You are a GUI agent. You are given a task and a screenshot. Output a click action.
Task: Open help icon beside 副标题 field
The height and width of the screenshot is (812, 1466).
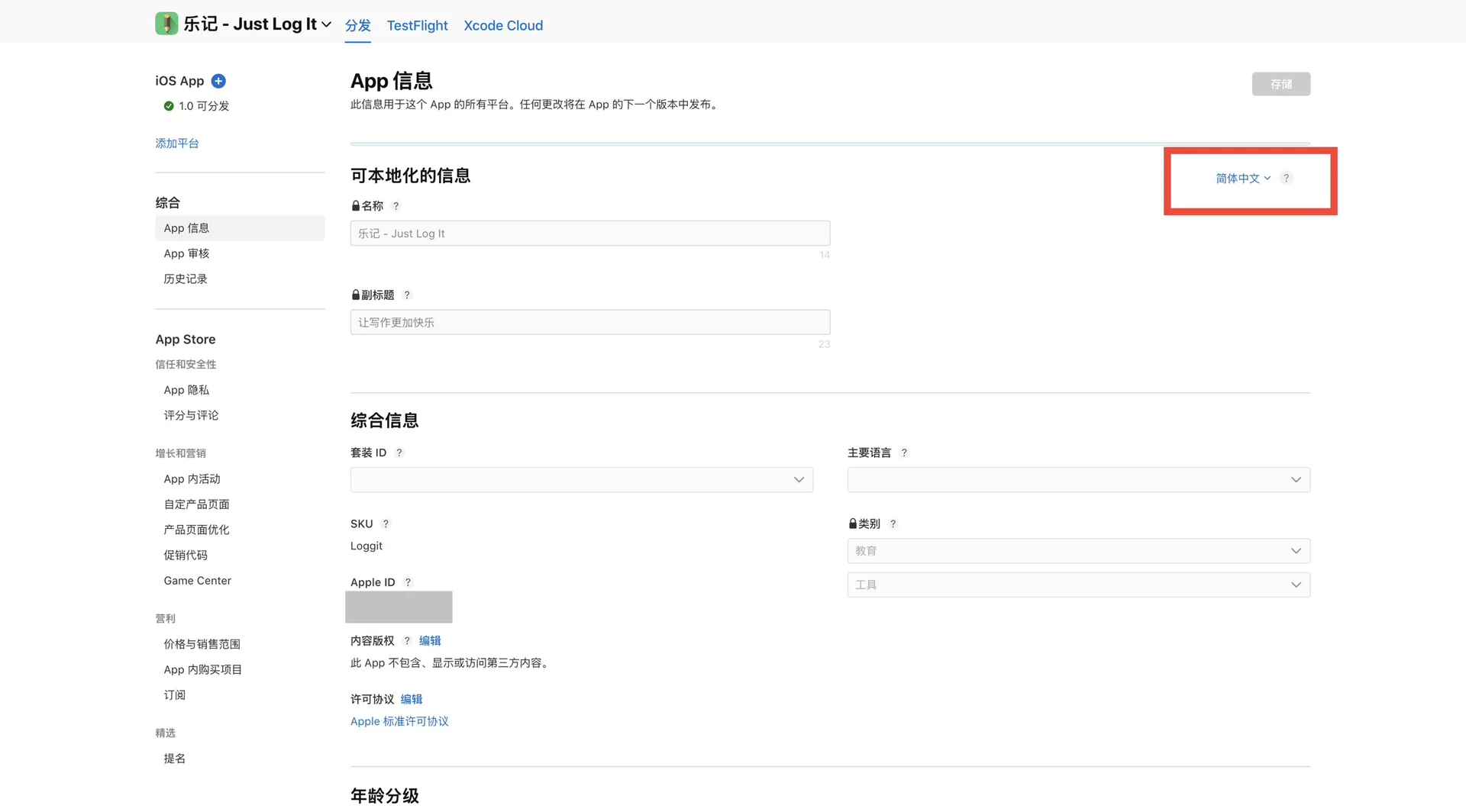pos(407,295)
